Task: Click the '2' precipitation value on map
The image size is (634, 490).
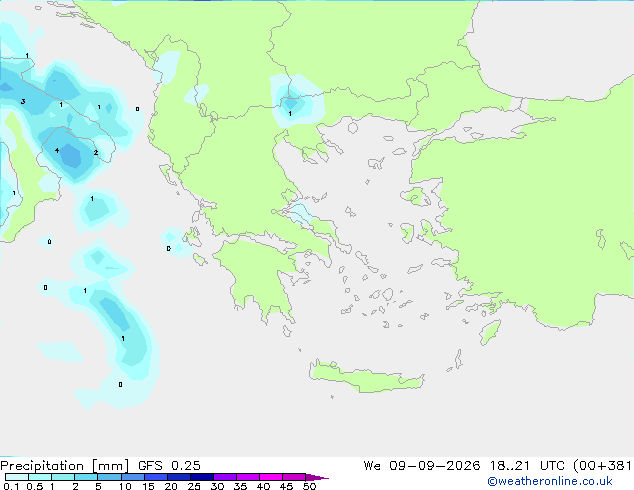Action: (x=96, y=152)
